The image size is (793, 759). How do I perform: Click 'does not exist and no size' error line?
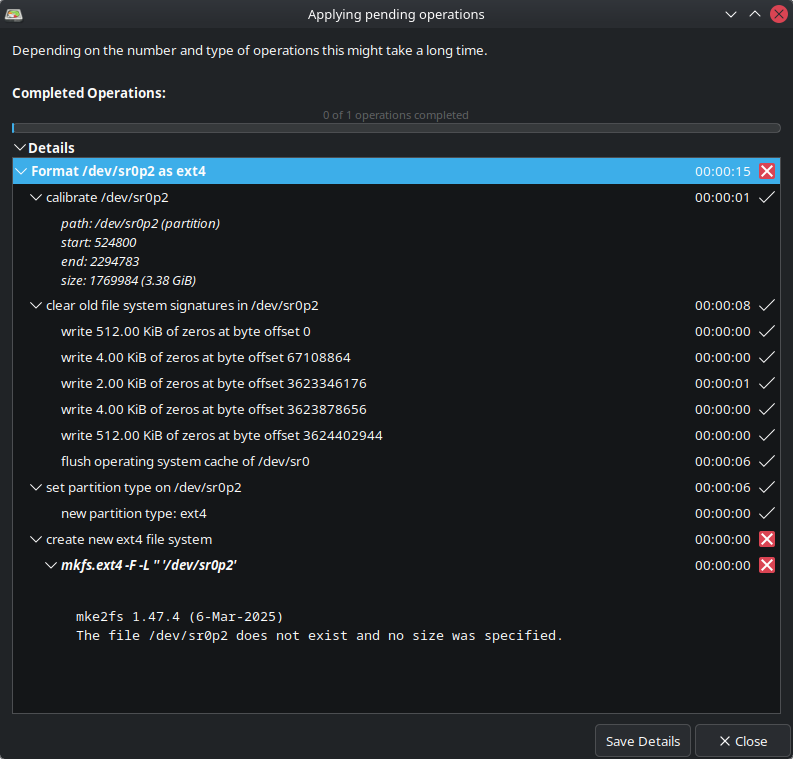point(319,636)
